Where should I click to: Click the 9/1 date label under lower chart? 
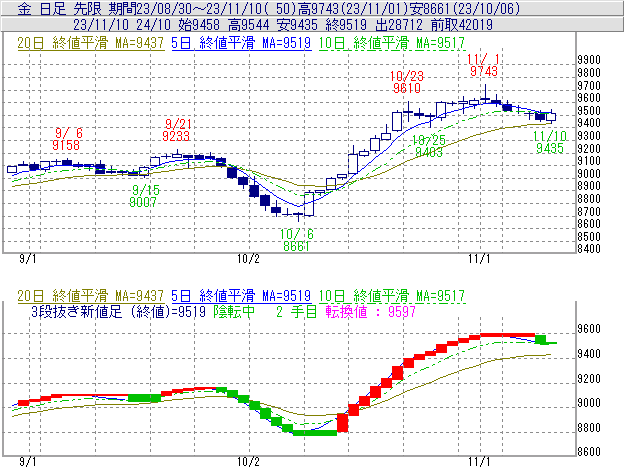[27, 462]
